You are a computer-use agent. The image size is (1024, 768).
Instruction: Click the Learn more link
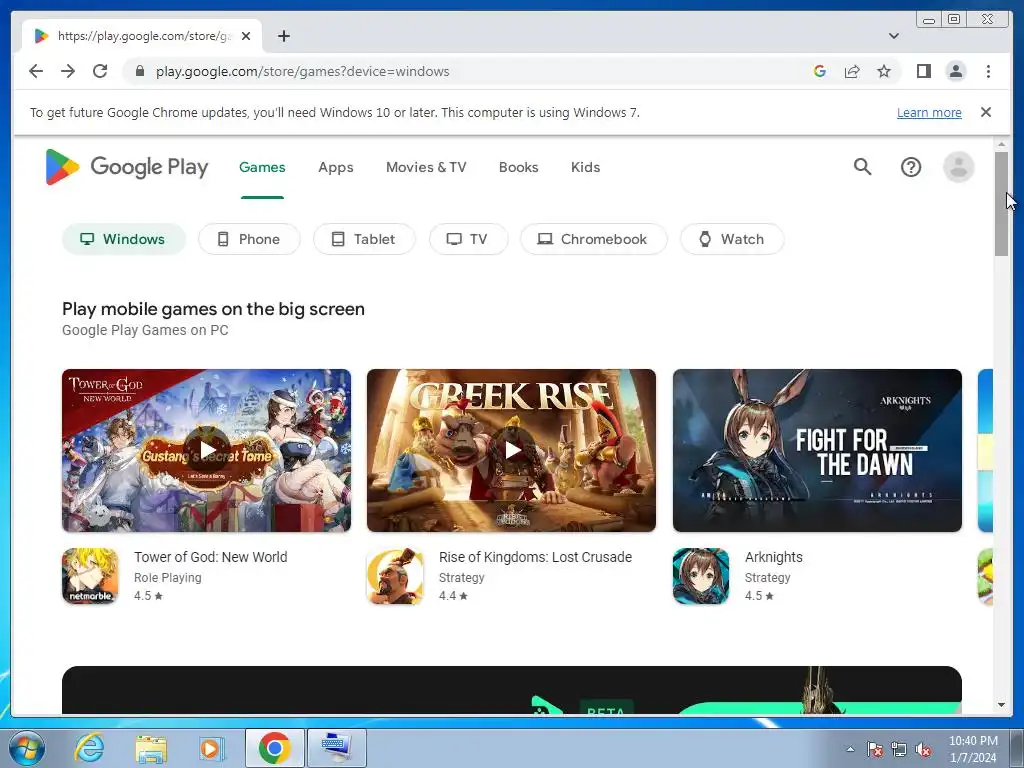929,112
